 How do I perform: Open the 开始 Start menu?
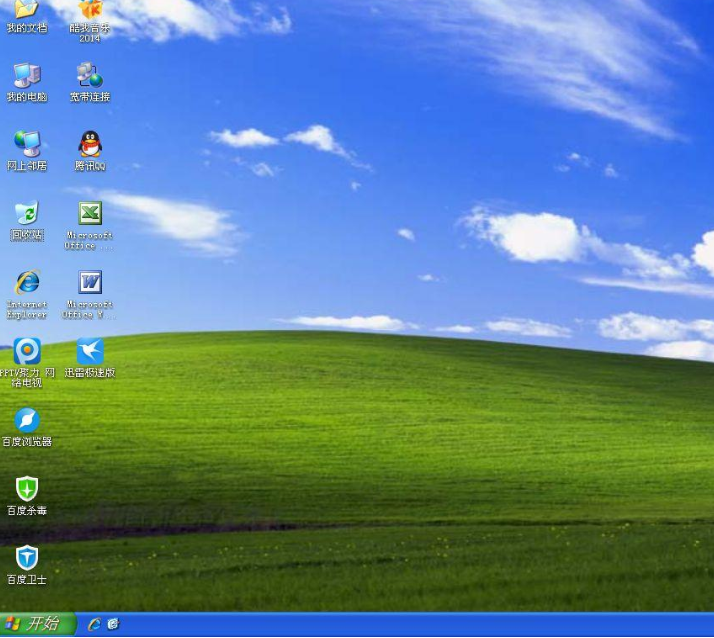click(x=37, y=624)
